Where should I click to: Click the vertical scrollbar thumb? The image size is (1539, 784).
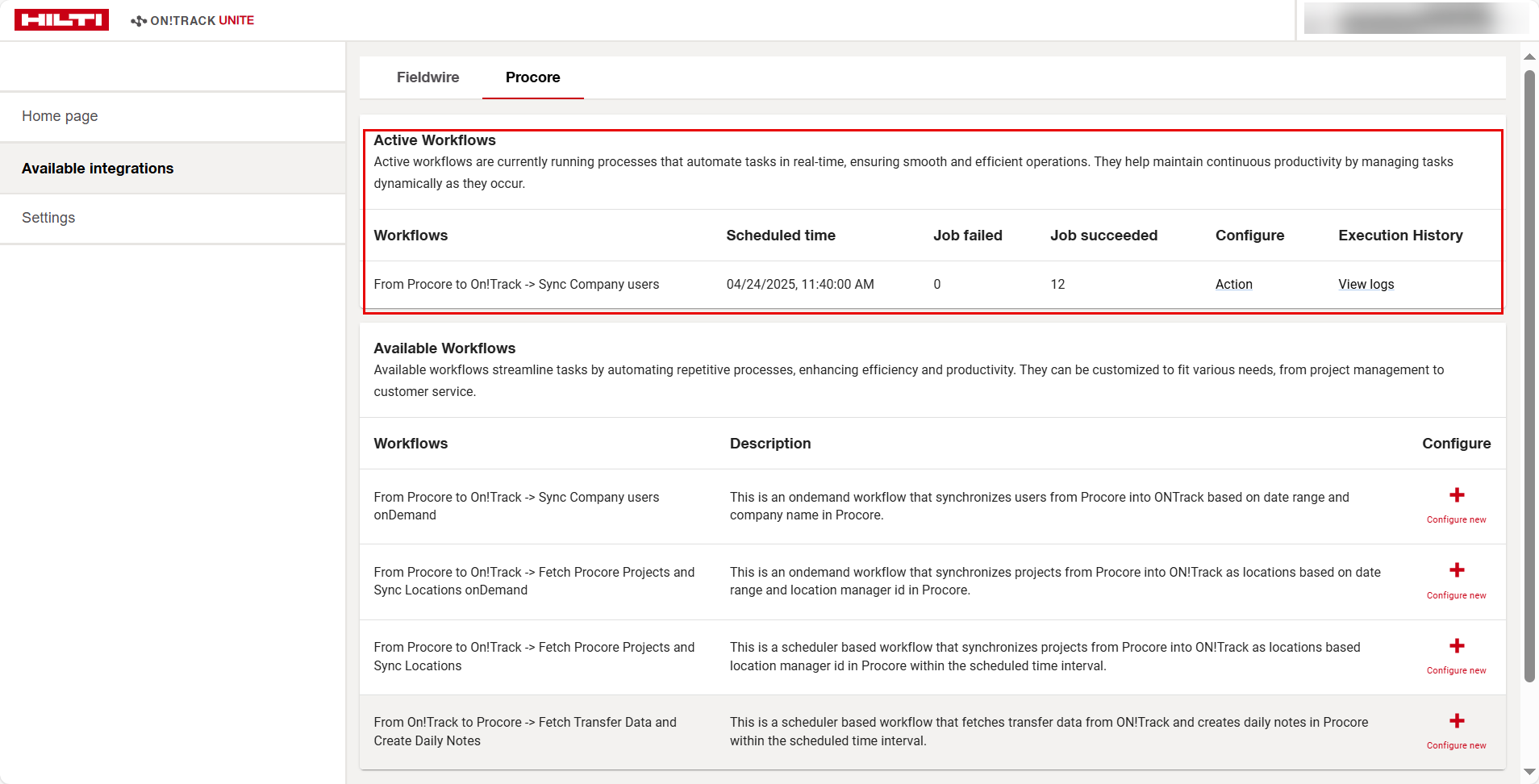1529,376
